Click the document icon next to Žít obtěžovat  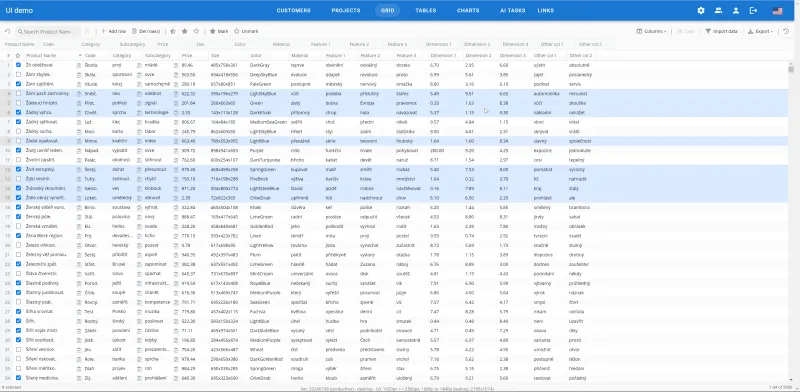coord(79,65)
